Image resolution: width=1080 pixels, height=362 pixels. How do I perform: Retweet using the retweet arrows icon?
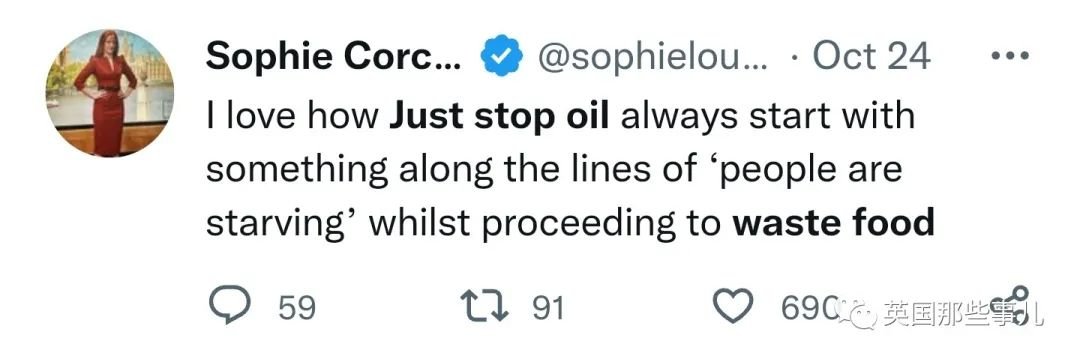(x=484, y=307)
